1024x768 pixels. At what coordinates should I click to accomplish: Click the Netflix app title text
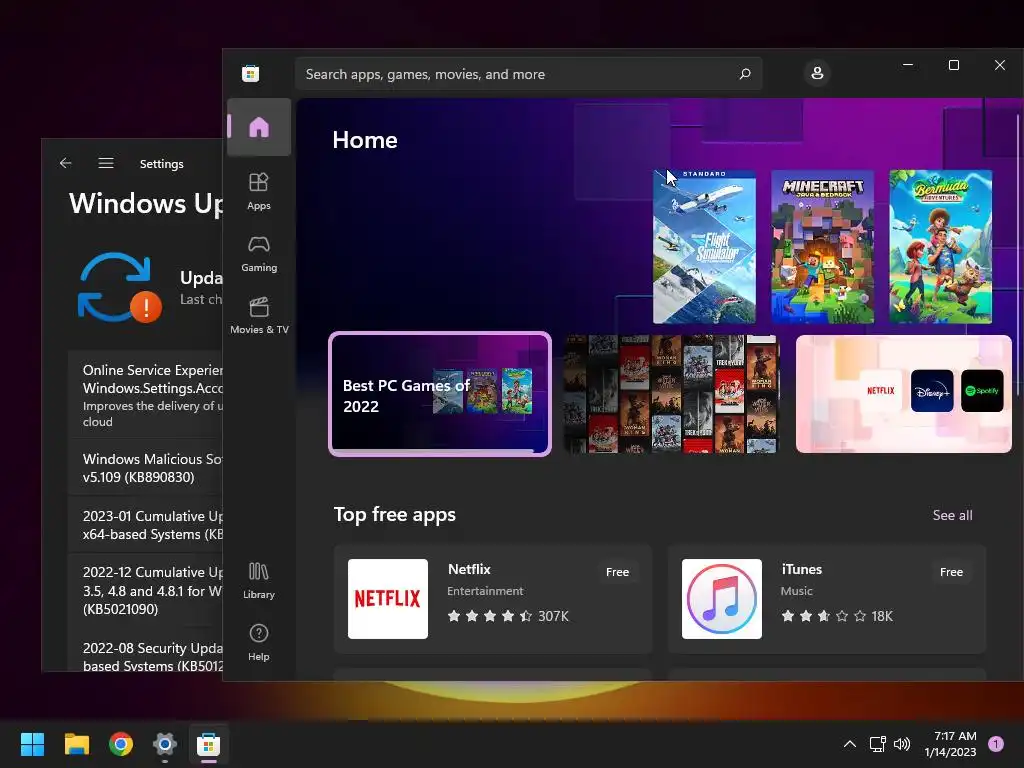coord(469,569)
